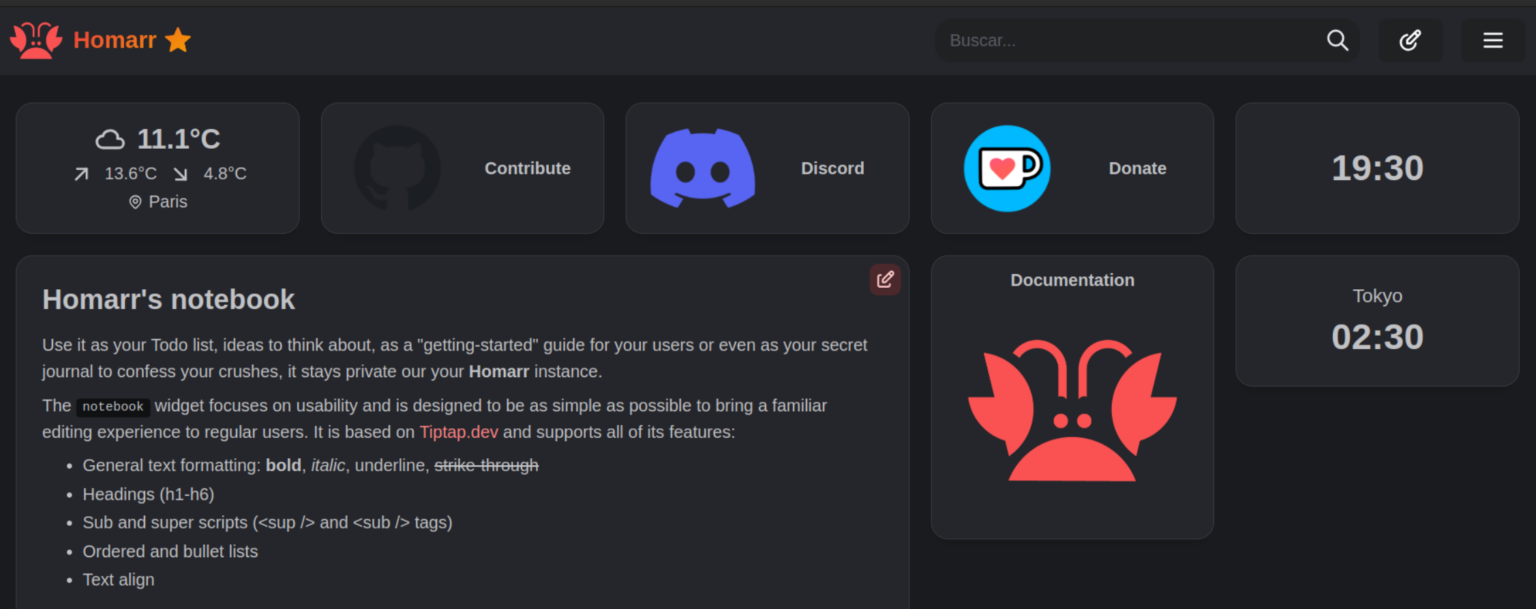Click the Contribute tile label

click(x=527, y=168)
